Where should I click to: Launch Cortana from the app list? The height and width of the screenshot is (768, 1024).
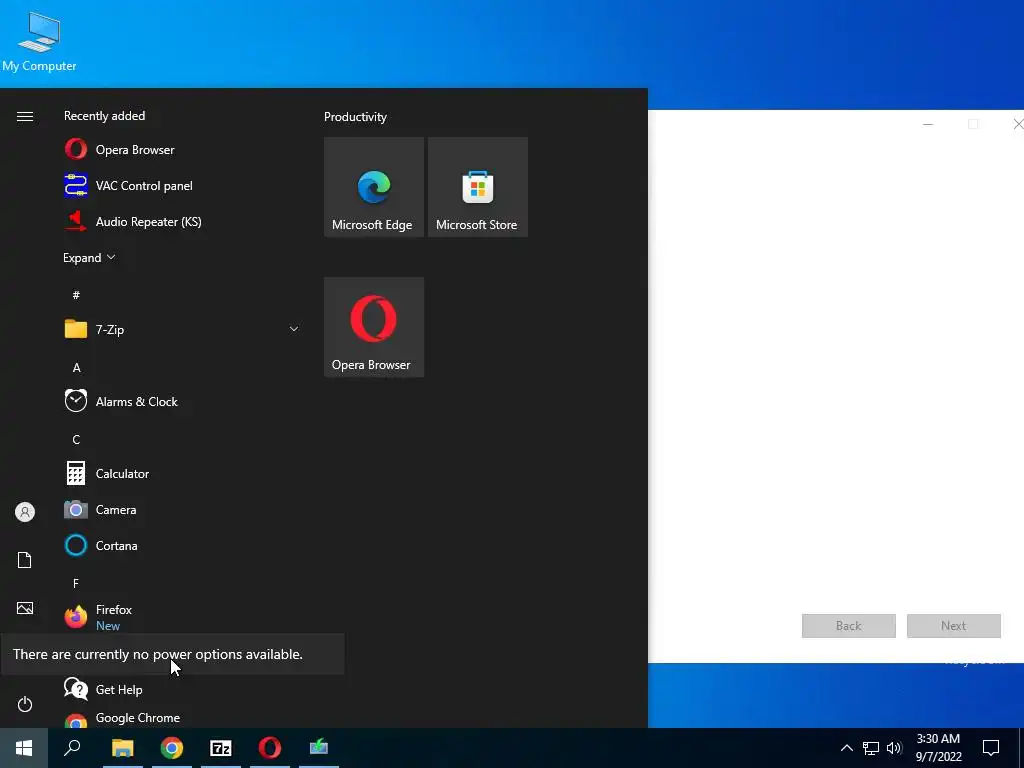pyautogui.click(x=183, y=545)
